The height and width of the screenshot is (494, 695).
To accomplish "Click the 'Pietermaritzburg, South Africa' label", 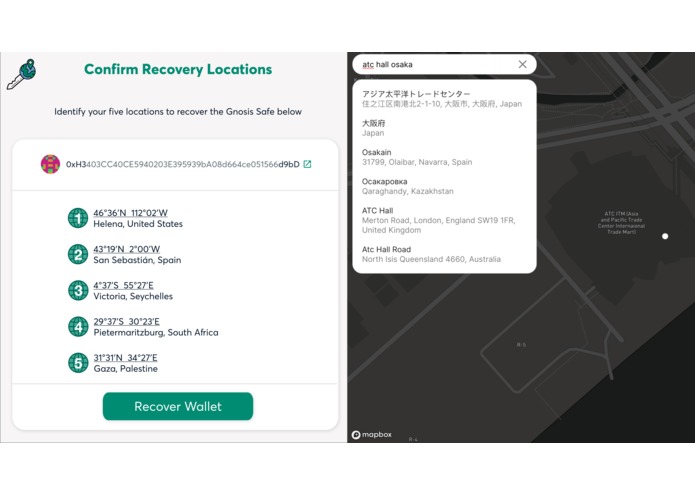I will 156,332.
